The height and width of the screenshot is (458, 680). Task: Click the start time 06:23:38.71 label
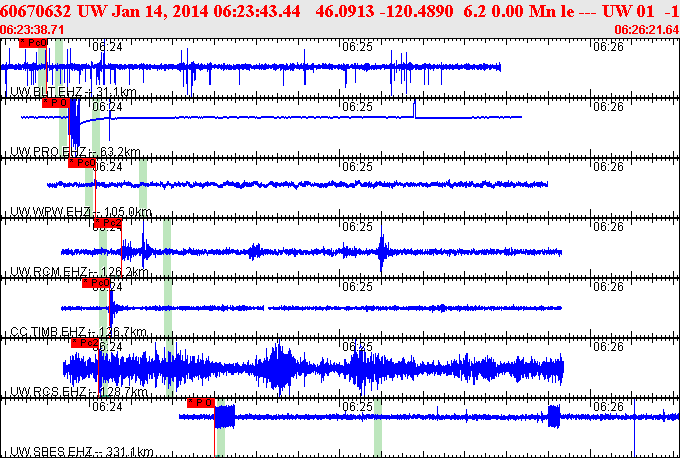point(33,30)
